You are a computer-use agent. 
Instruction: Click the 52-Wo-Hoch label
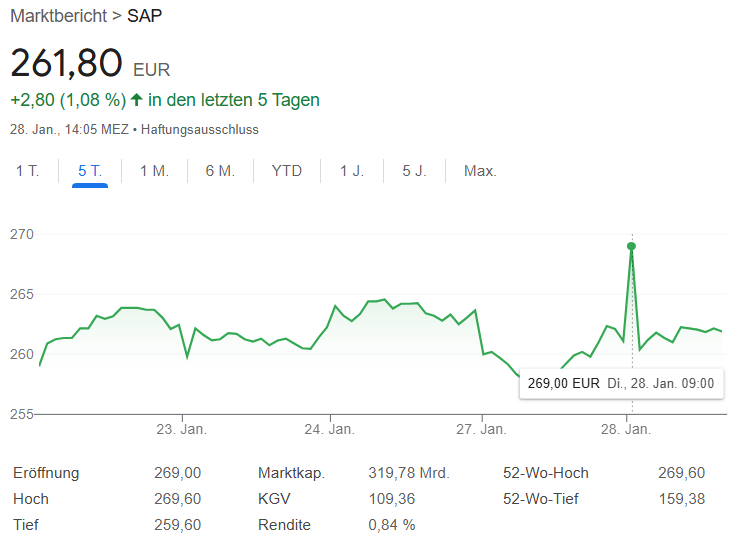point(545,473)
